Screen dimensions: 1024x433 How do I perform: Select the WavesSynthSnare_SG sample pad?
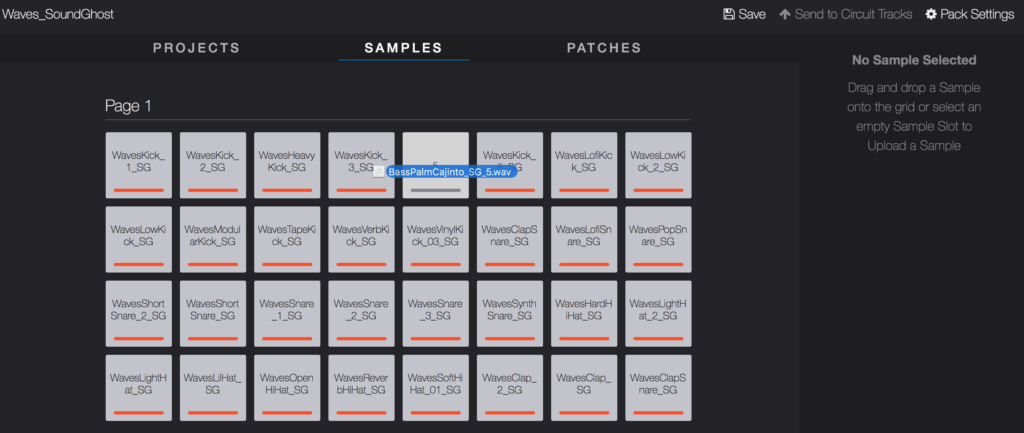point(510,312)
